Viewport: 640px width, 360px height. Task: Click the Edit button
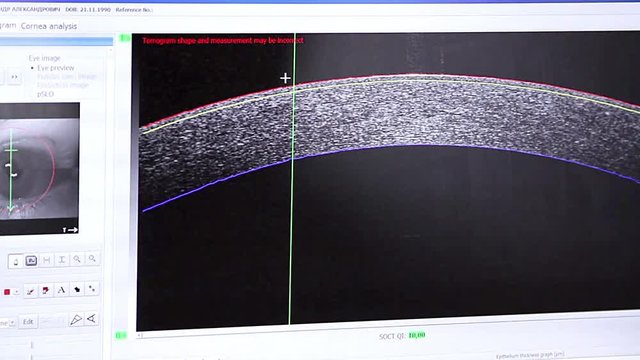(x=28, y=322)
